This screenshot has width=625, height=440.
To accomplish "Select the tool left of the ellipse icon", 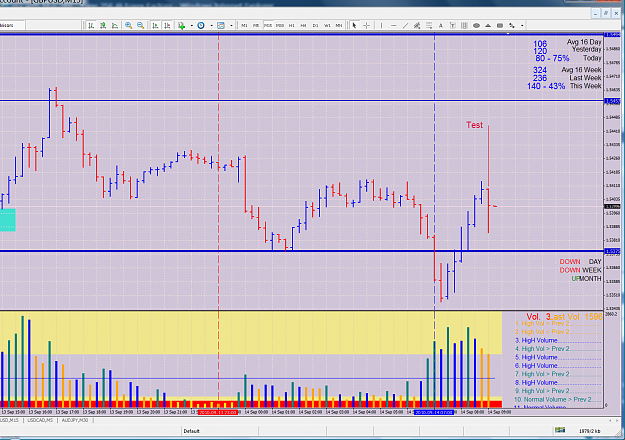I will [x=464, y=26].
